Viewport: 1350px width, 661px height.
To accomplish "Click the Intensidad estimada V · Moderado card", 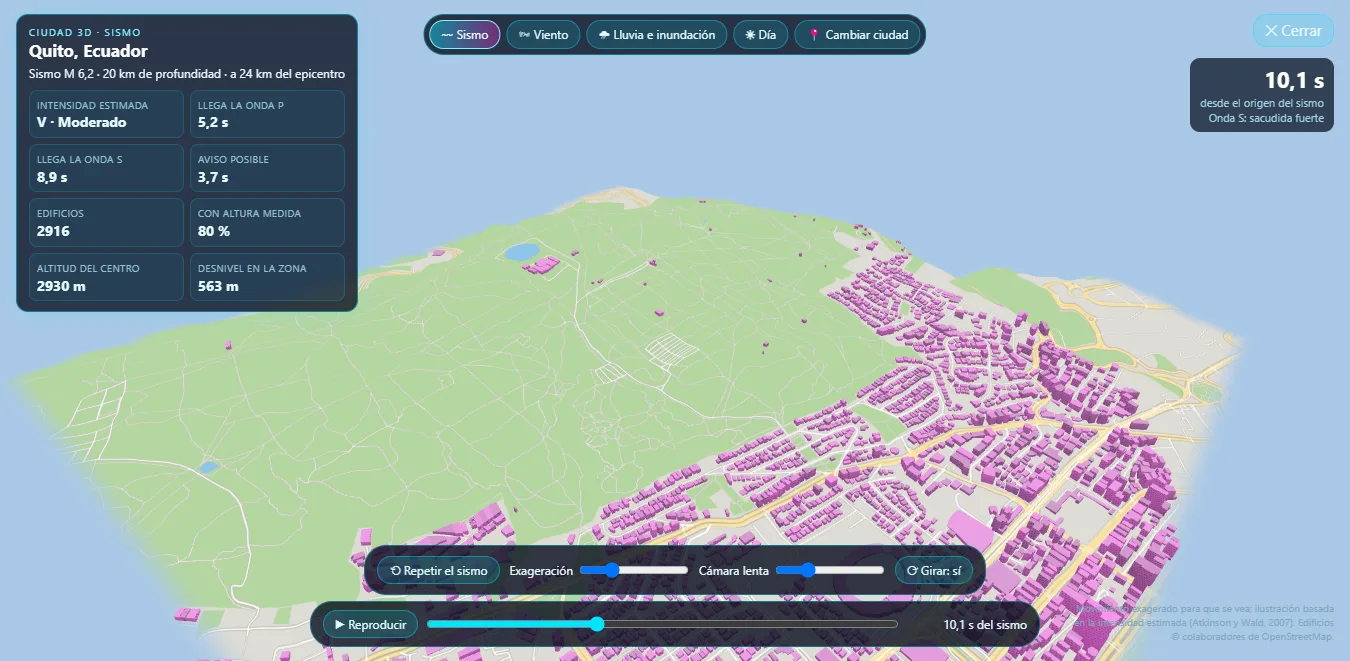I will 106,114.
